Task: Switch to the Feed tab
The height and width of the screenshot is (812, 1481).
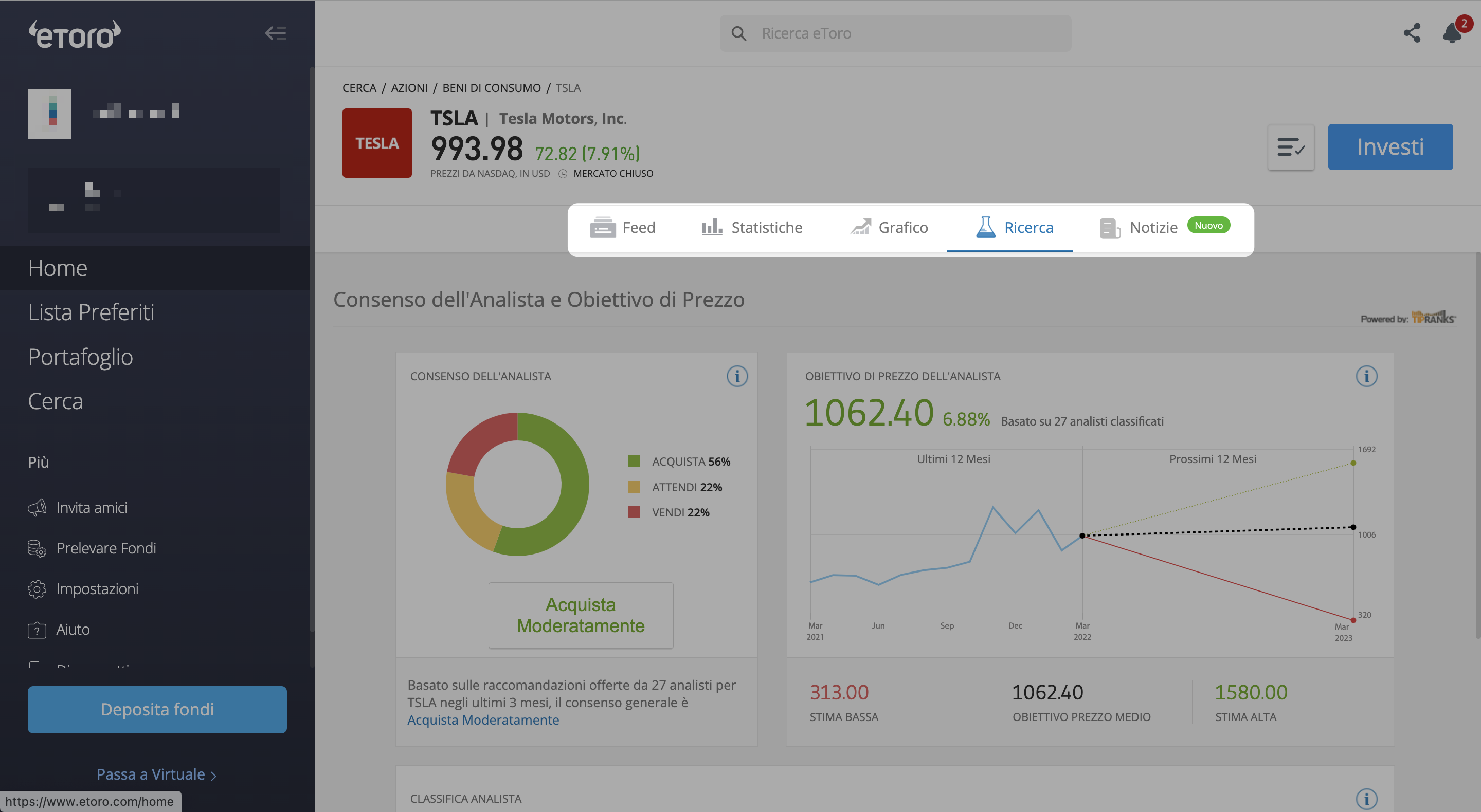Action: (623, 228)
